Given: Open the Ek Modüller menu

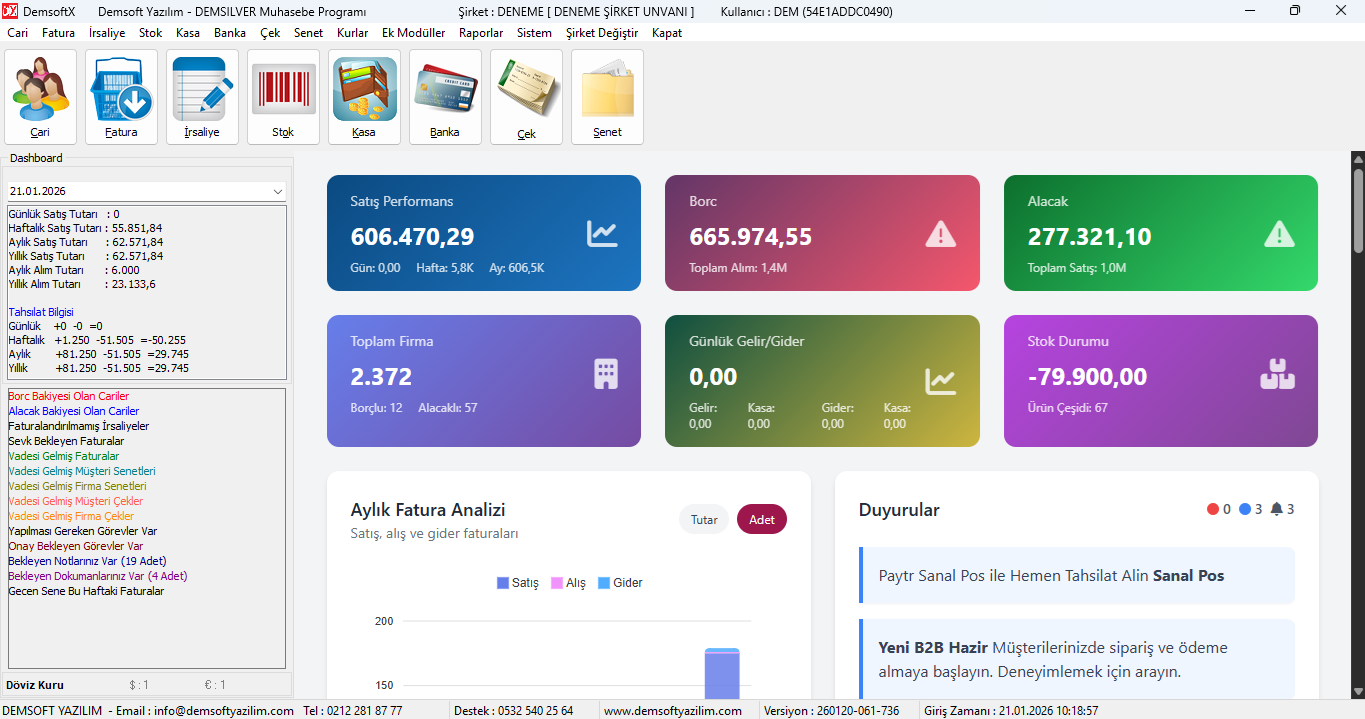Looking at the screenshot, I should coord(413,33).
